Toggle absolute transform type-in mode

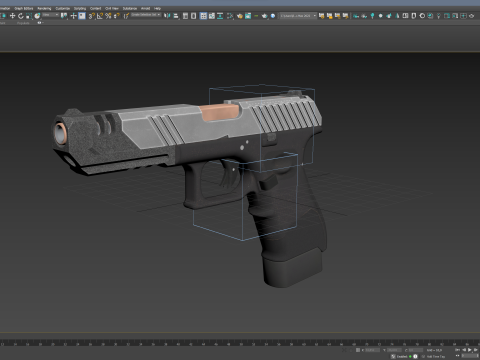(358, 350)
